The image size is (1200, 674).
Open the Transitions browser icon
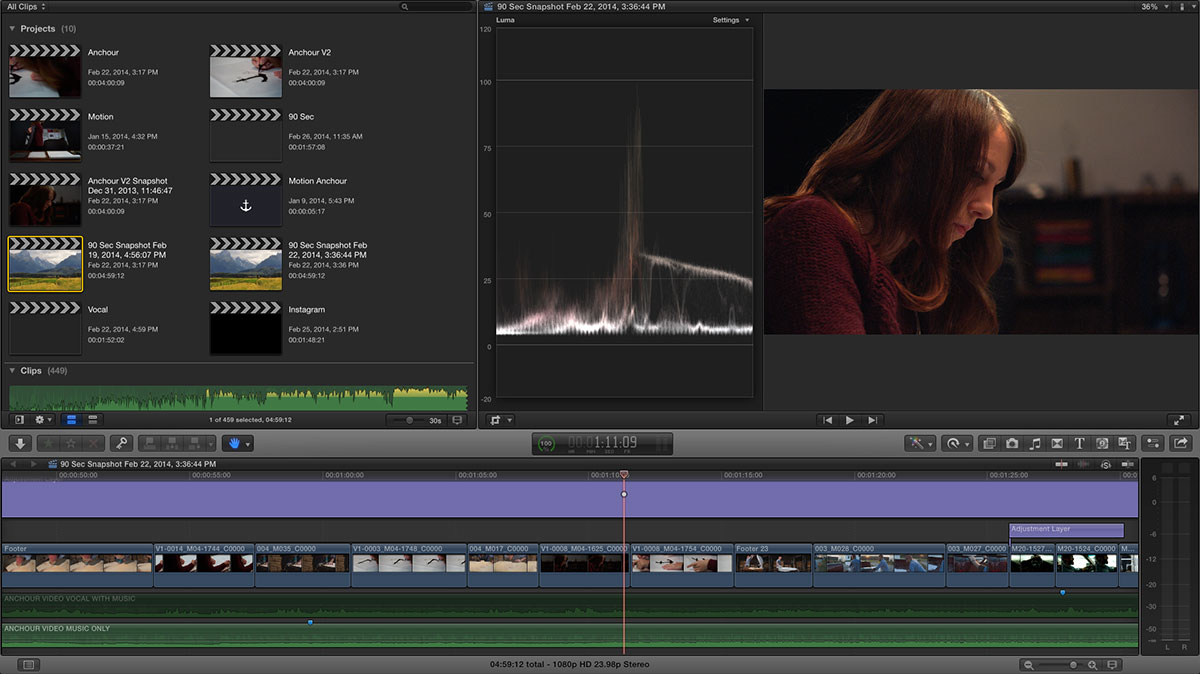tap(1057, 443)
